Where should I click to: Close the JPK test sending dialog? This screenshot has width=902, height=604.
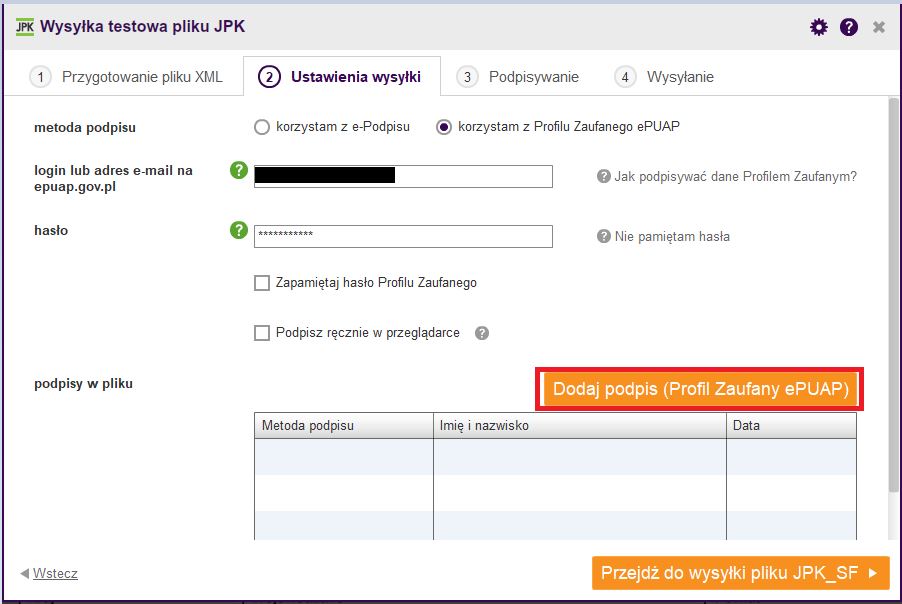pyautogui.click(x=878, y=27)
